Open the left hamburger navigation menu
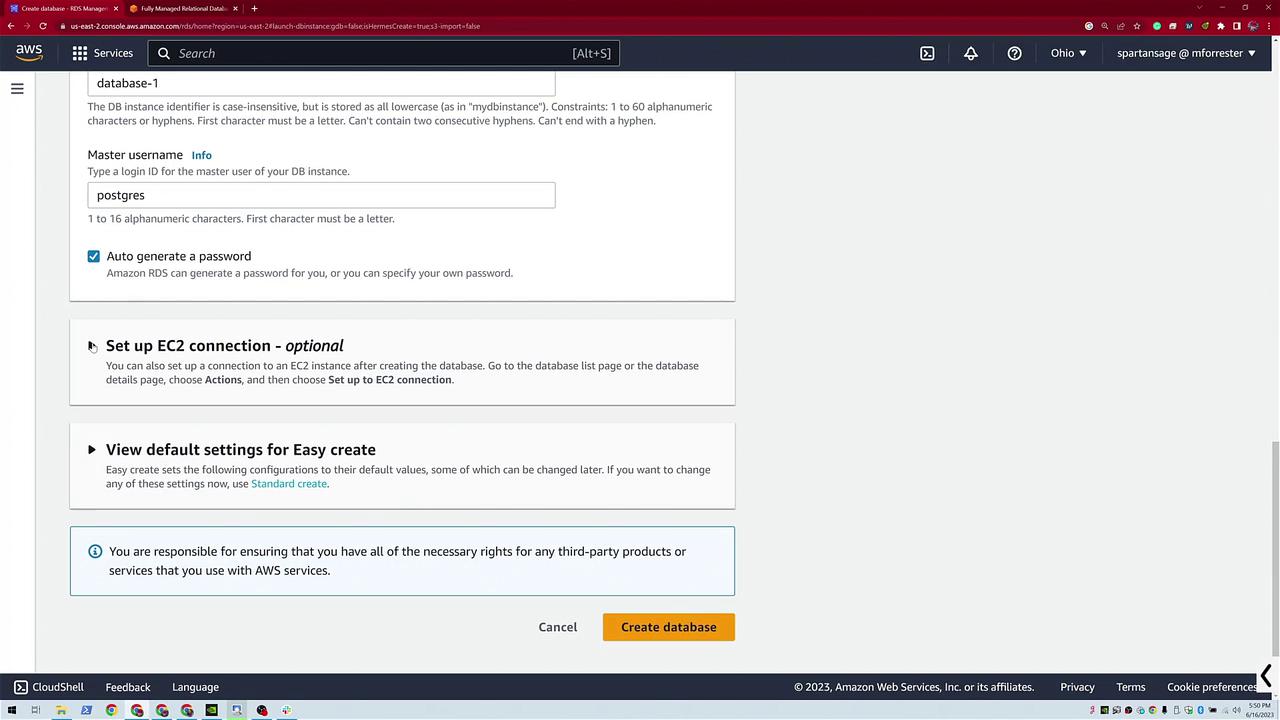The height and width of the screenshot is (720, 1280). (x=17, y=89)
